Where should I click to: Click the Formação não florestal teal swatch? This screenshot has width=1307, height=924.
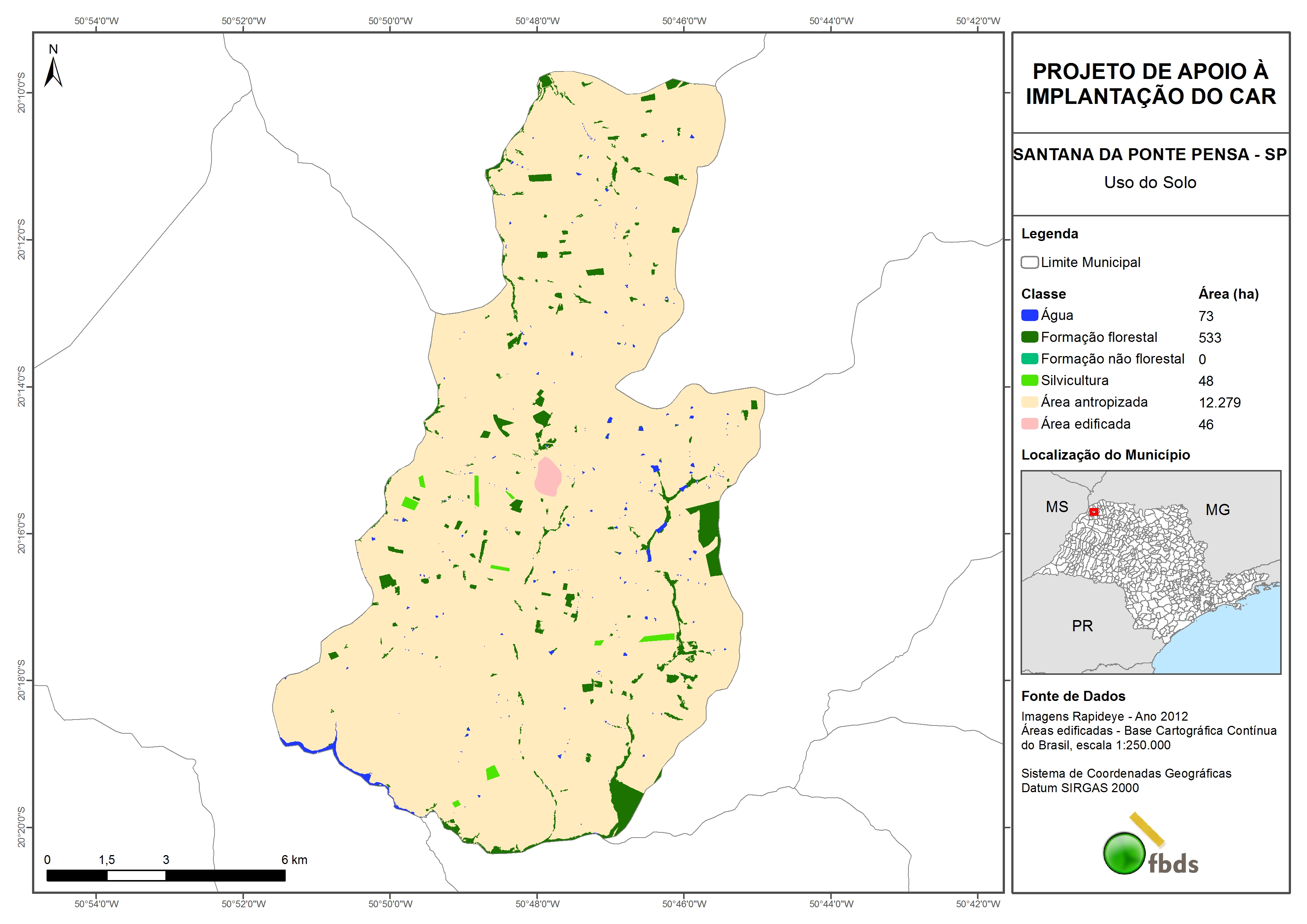click(x=1029, y=359)
